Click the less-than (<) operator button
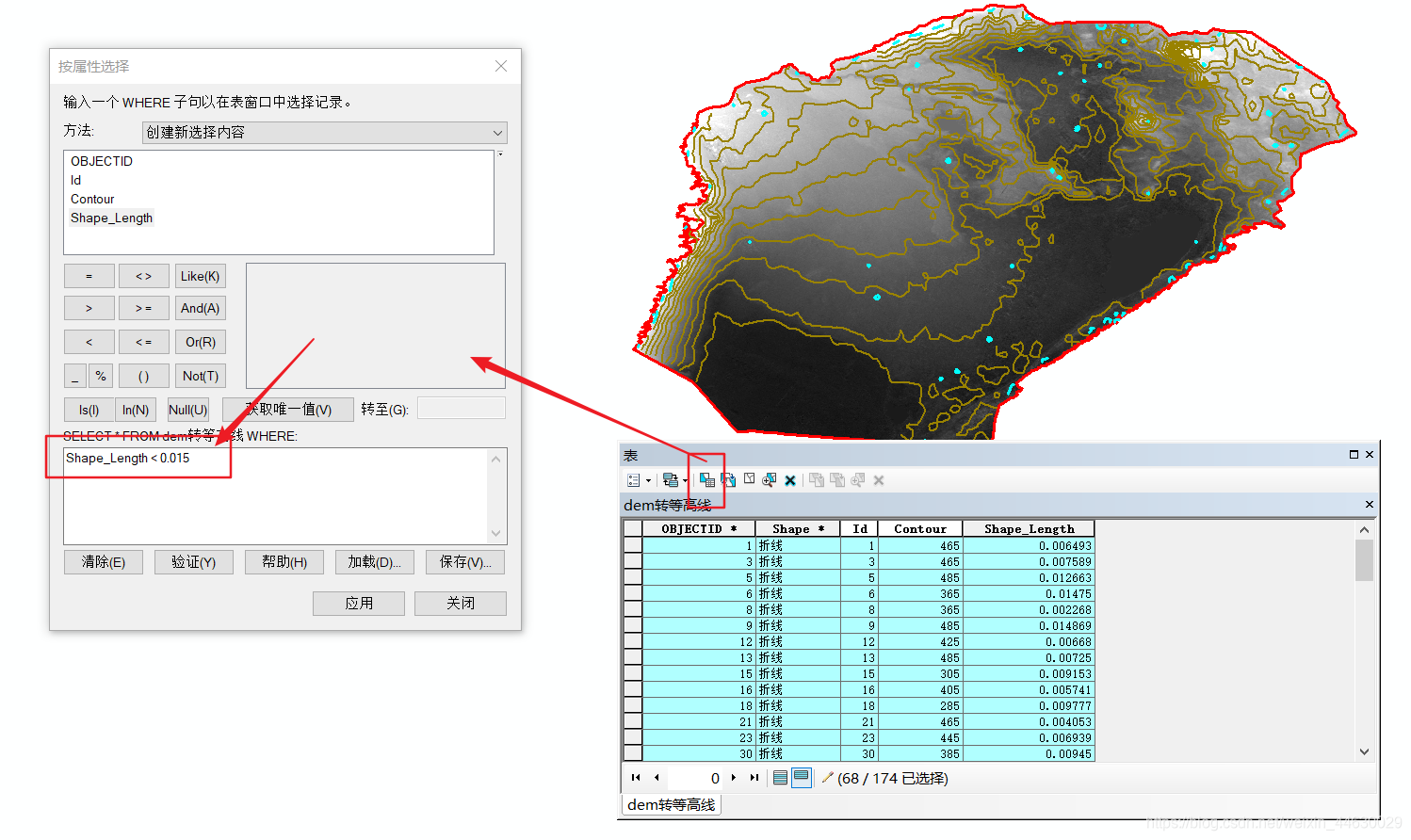 [x=89, y=342]
